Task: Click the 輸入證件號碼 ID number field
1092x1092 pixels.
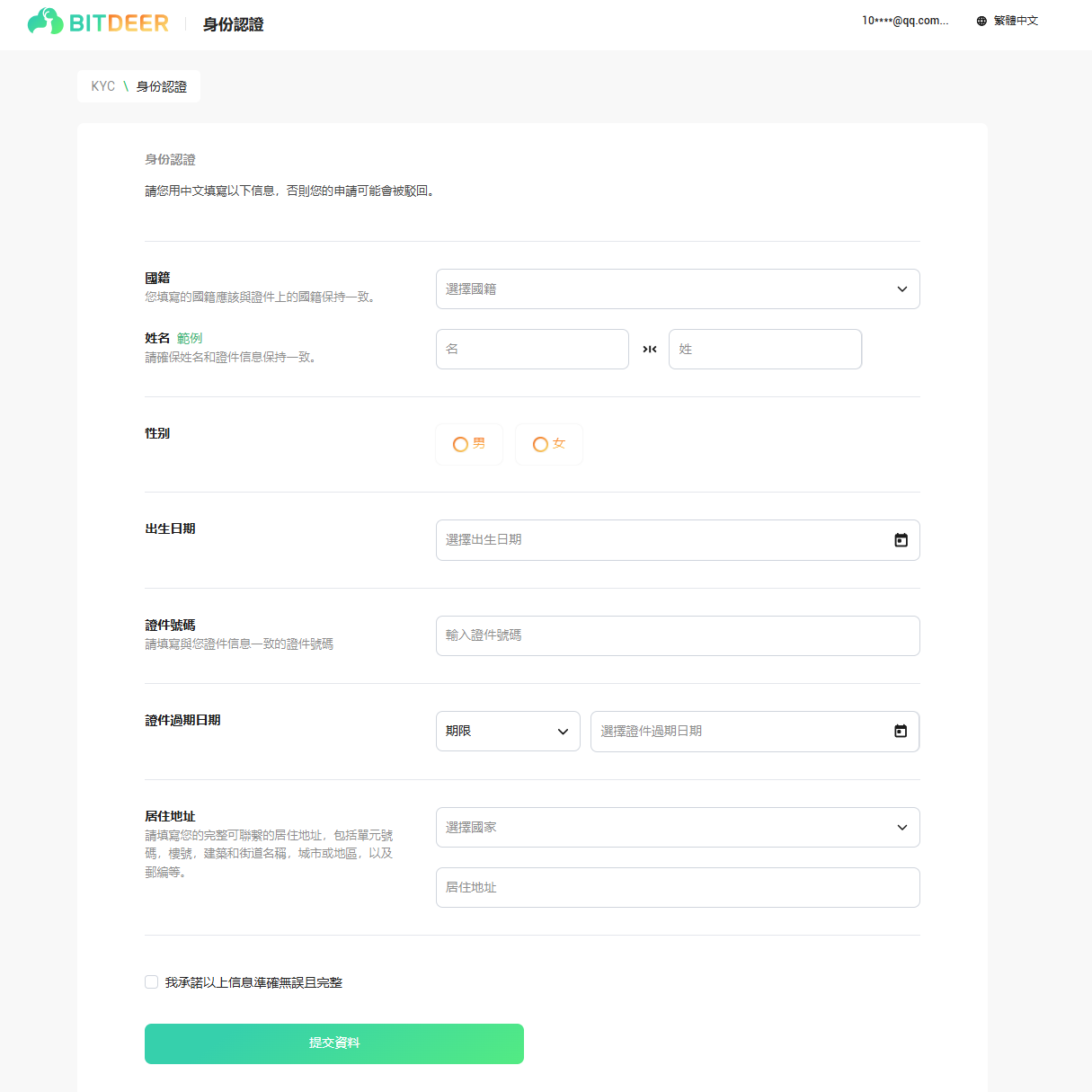Action: [678, 635]
